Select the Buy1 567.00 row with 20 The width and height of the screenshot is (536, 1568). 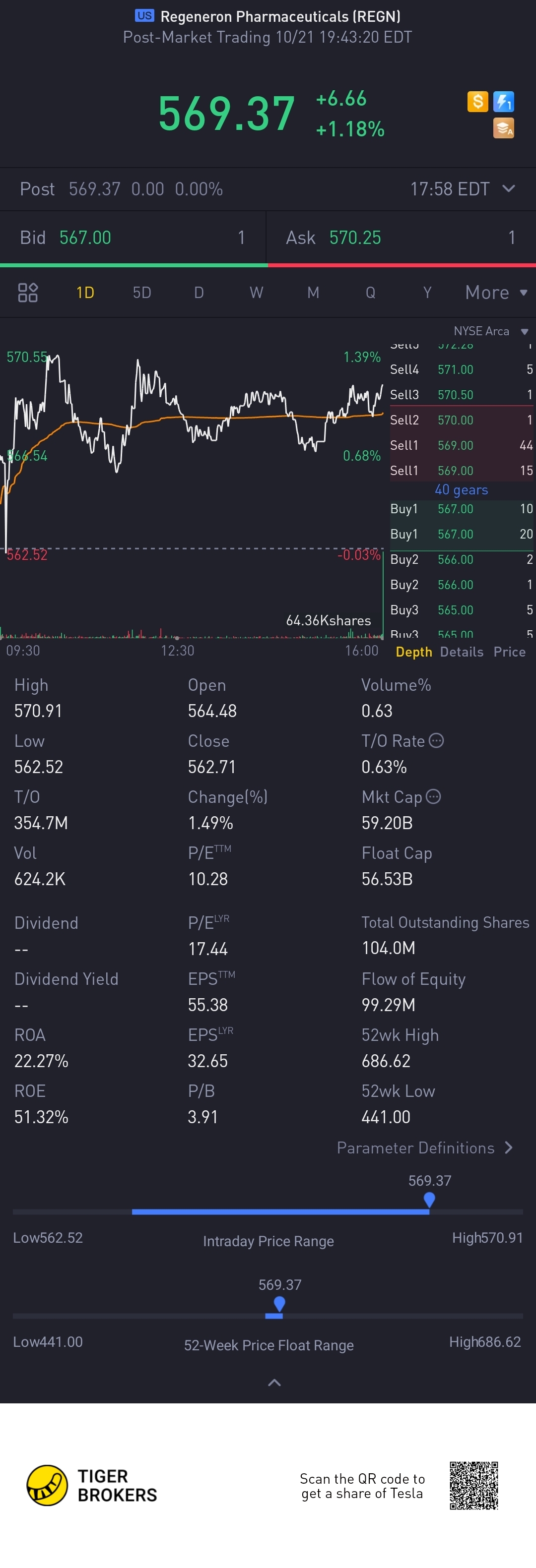point(462,534)
